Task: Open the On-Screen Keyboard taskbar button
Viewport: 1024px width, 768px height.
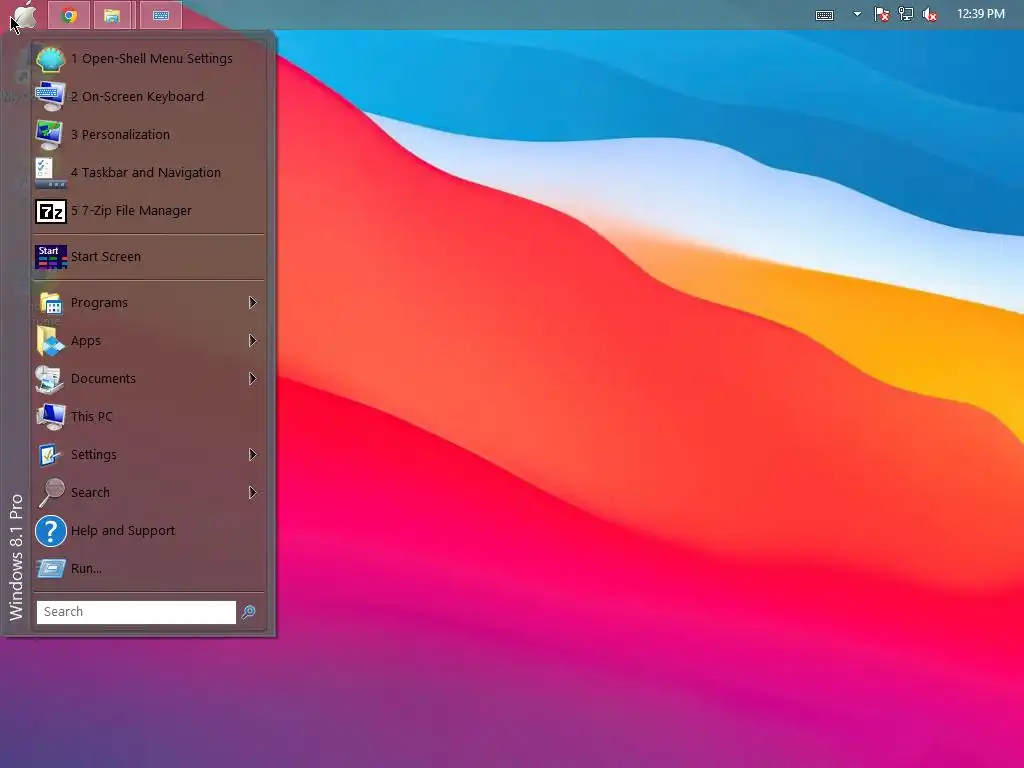Action: pos(161,15)
